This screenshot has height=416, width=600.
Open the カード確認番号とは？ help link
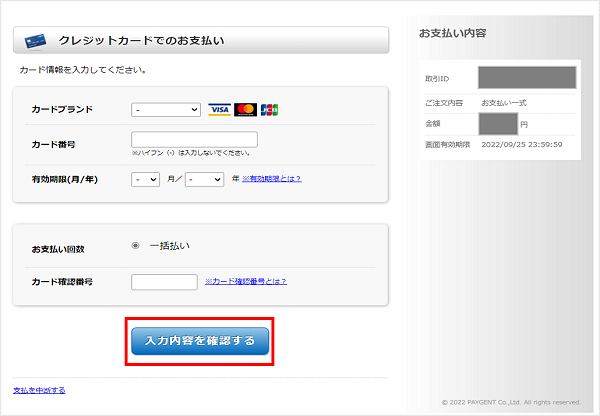(x=246, y=282)
